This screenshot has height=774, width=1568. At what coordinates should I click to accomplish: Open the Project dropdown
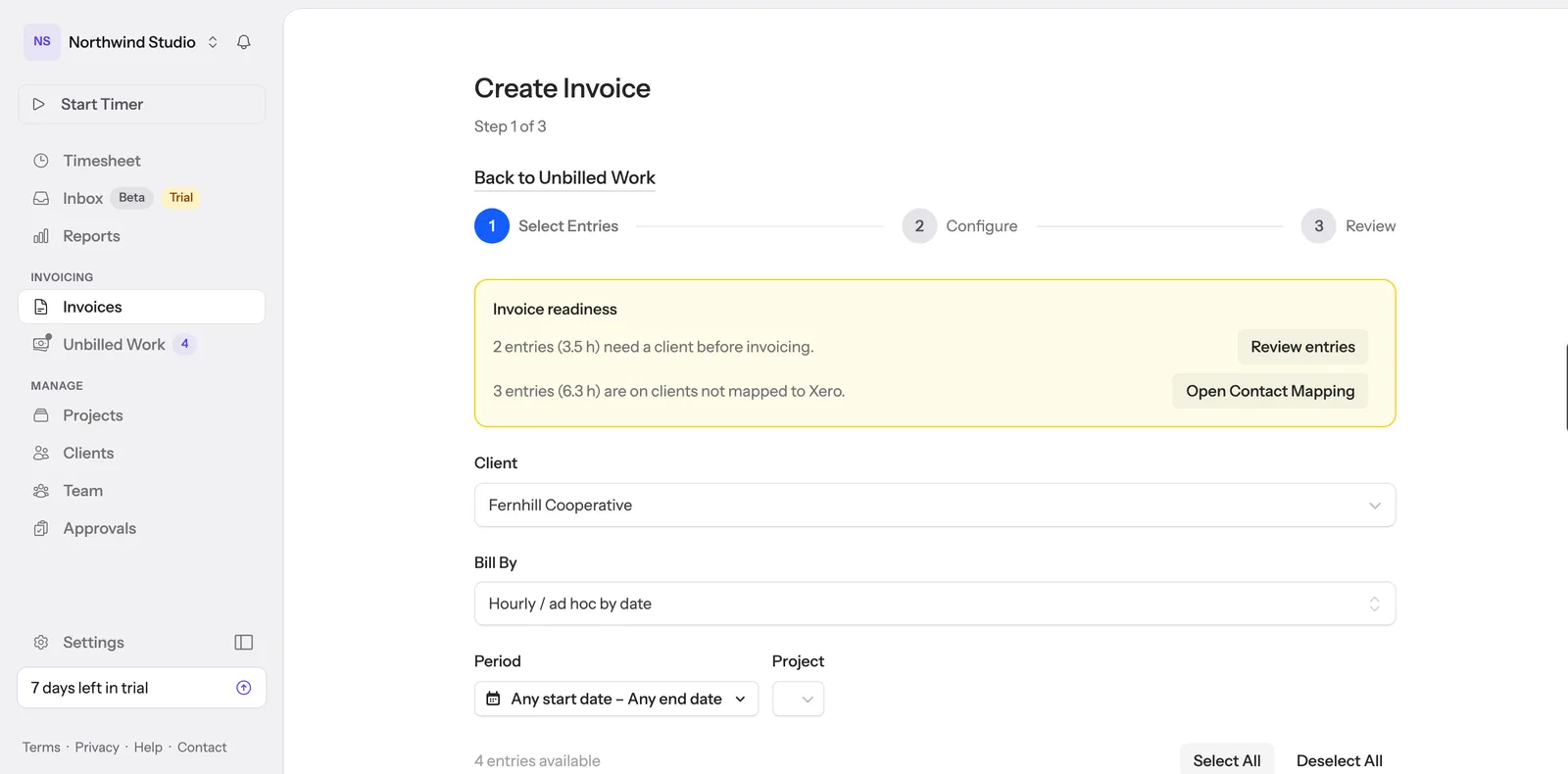[x=799, y=699]
